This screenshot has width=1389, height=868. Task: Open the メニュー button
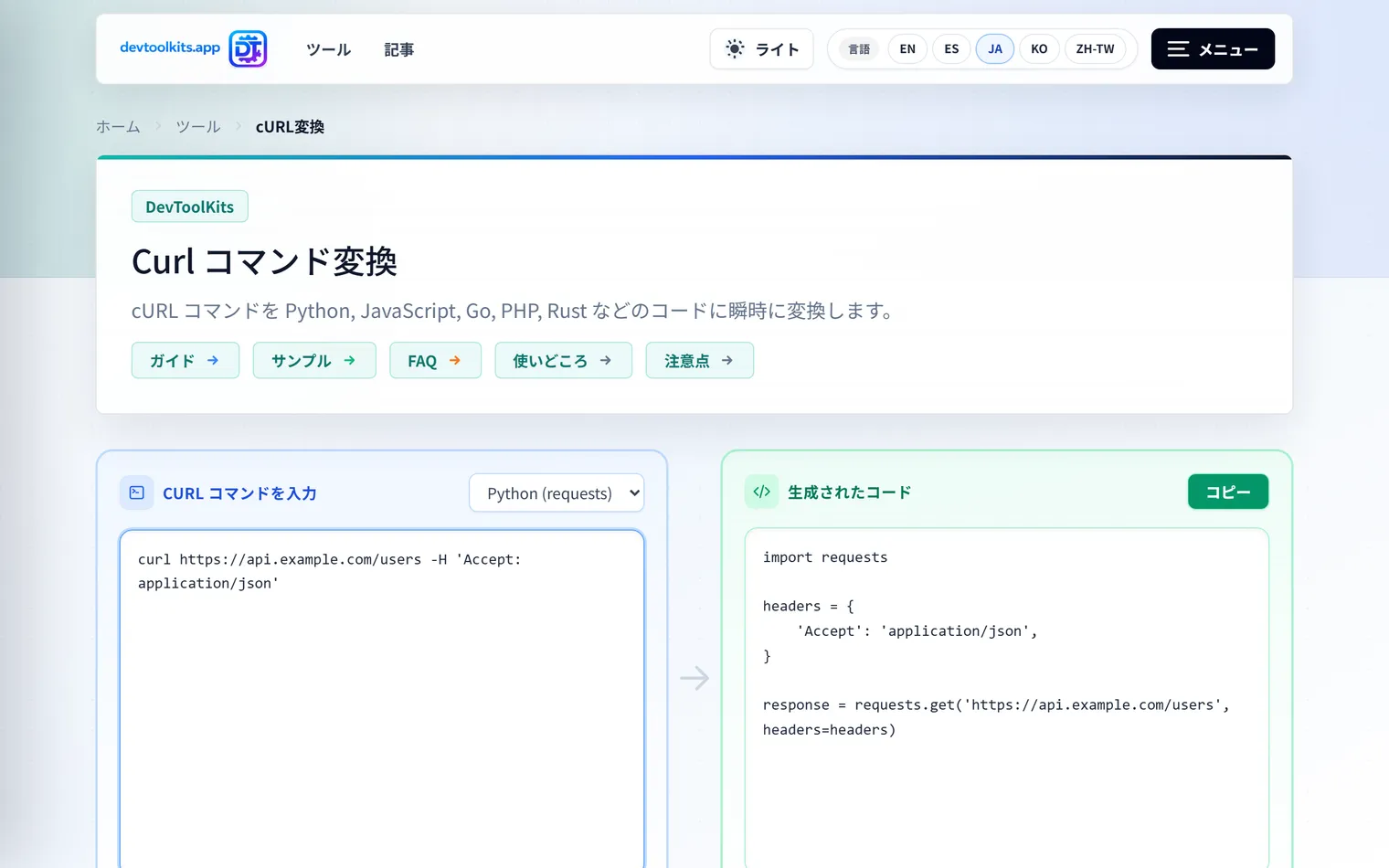point(1213,49)
